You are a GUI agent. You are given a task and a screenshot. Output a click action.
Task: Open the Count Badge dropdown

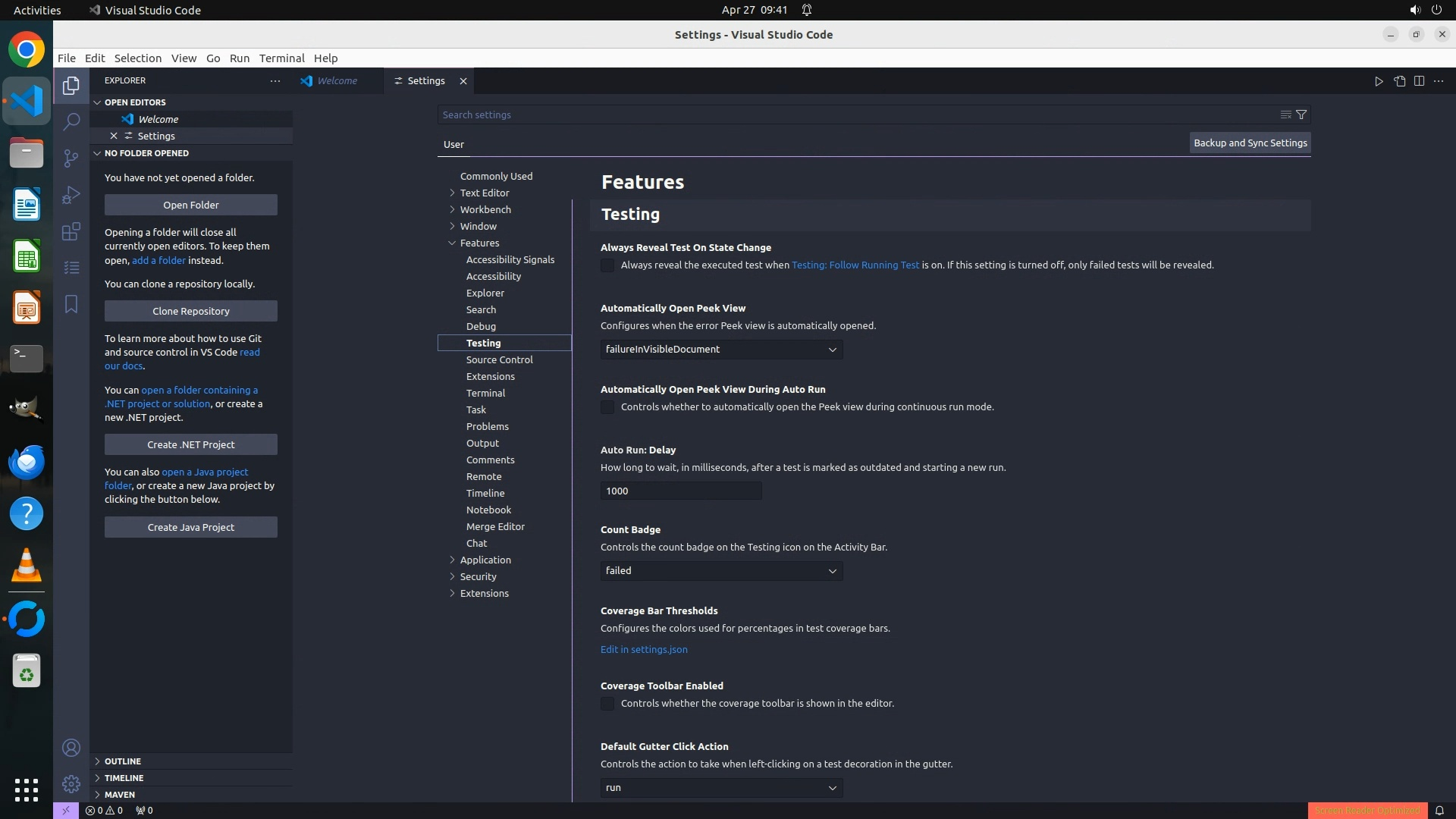point(721,571)
